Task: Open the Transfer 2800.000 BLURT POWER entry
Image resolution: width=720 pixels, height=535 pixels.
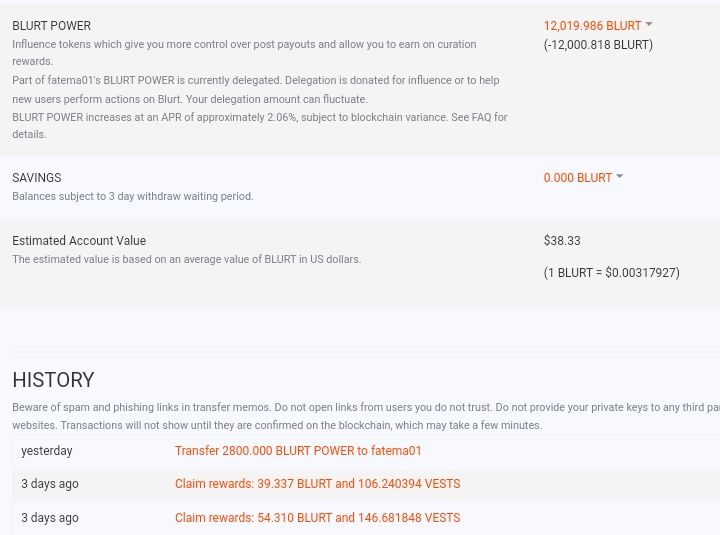Action: pyautogui.click(x=298, y=451)
